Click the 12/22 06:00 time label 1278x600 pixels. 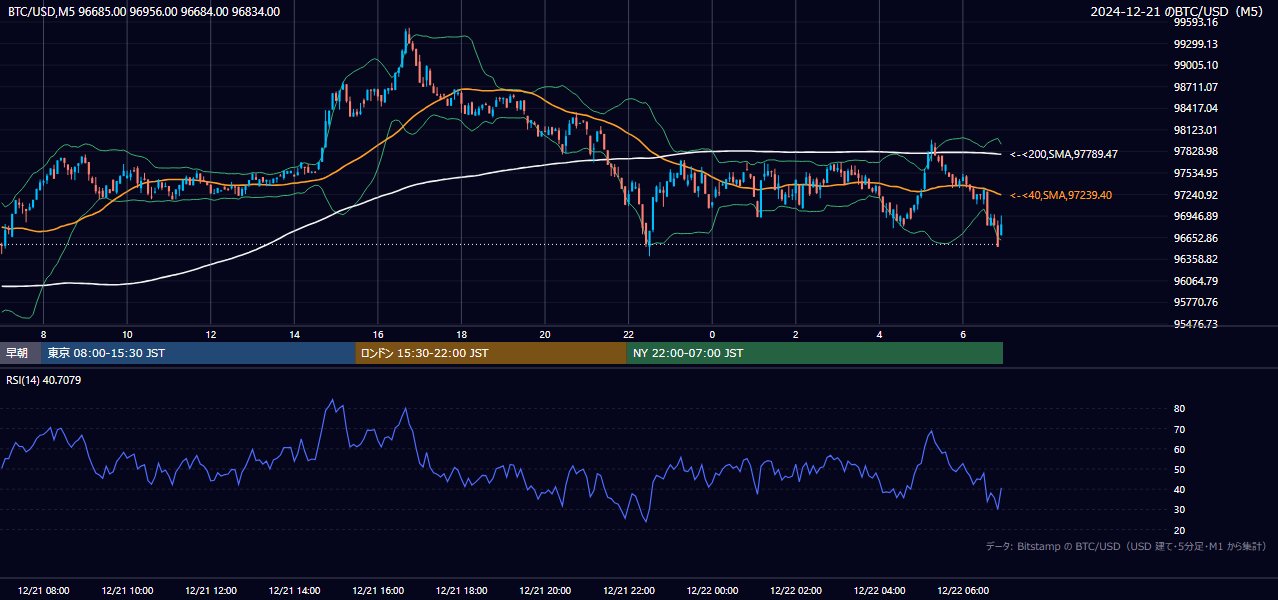tap(964, 591)
